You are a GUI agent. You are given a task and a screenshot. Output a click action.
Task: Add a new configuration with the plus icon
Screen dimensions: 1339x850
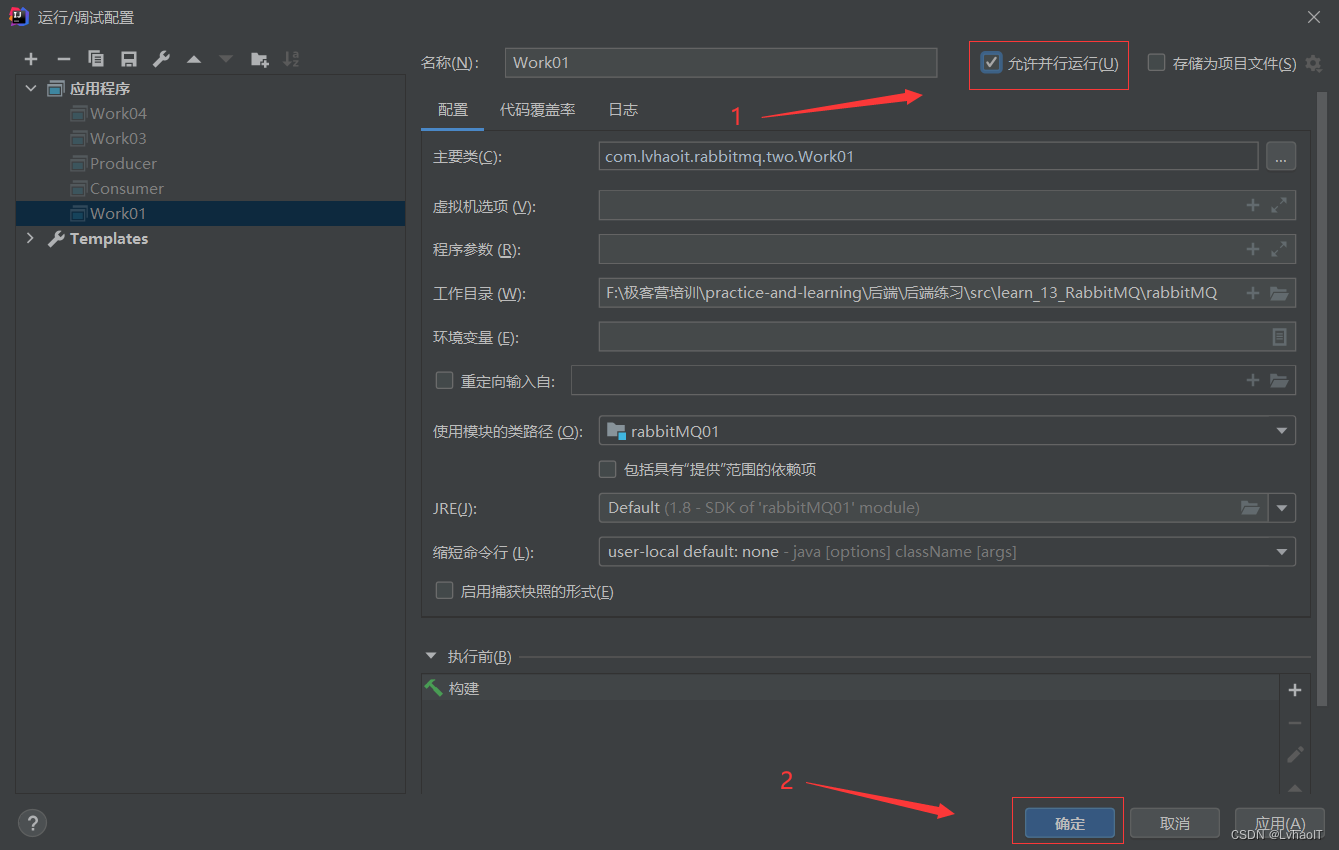coord(31,60)
